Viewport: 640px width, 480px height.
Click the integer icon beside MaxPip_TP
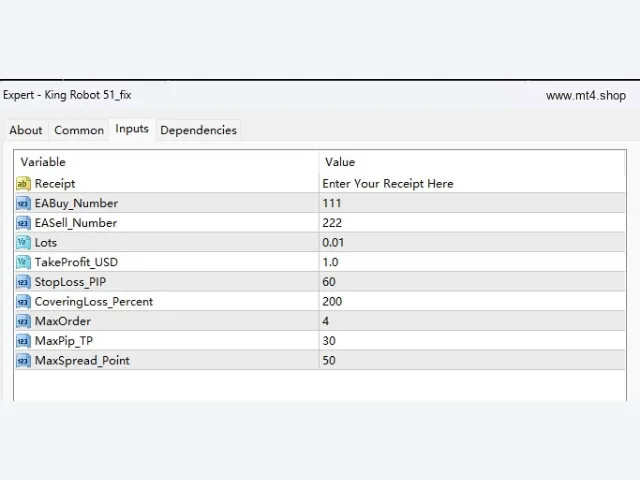pos(23,341)
